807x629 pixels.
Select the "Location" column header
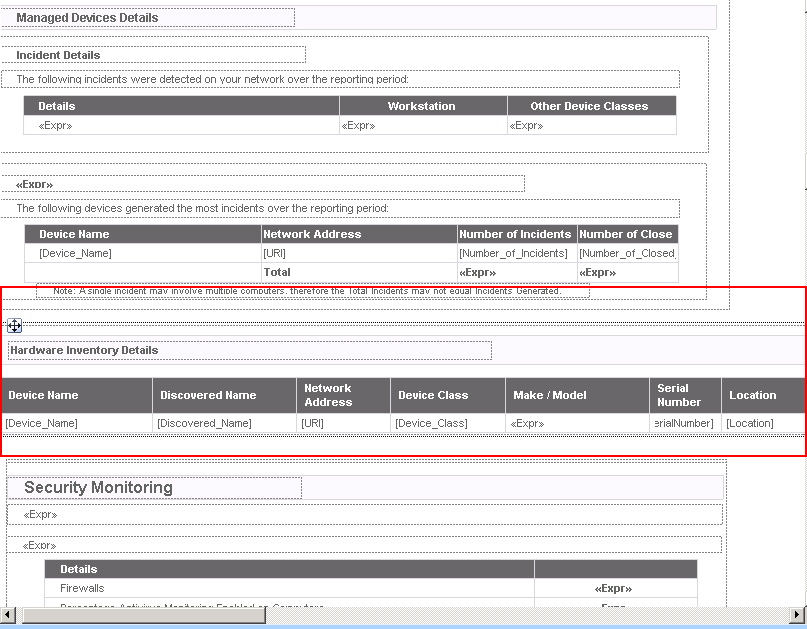[x=764, y=395]
